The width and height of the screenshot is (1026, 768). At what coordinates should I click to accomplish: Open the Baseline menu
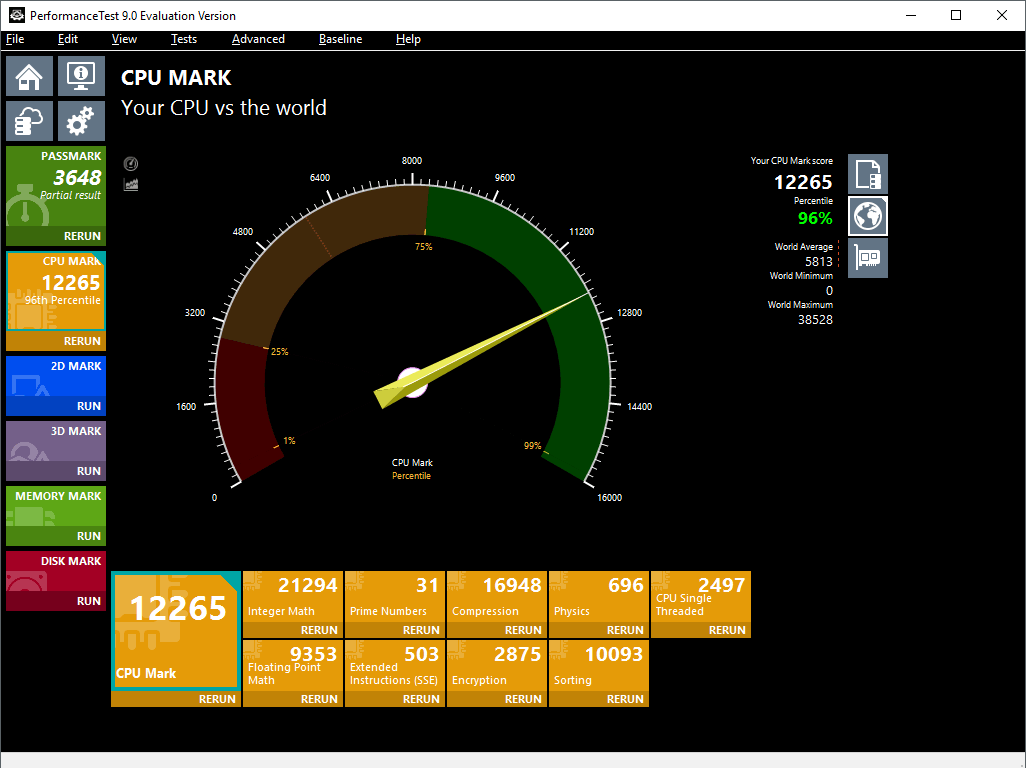pyautogui.click(x=340, y=39)
